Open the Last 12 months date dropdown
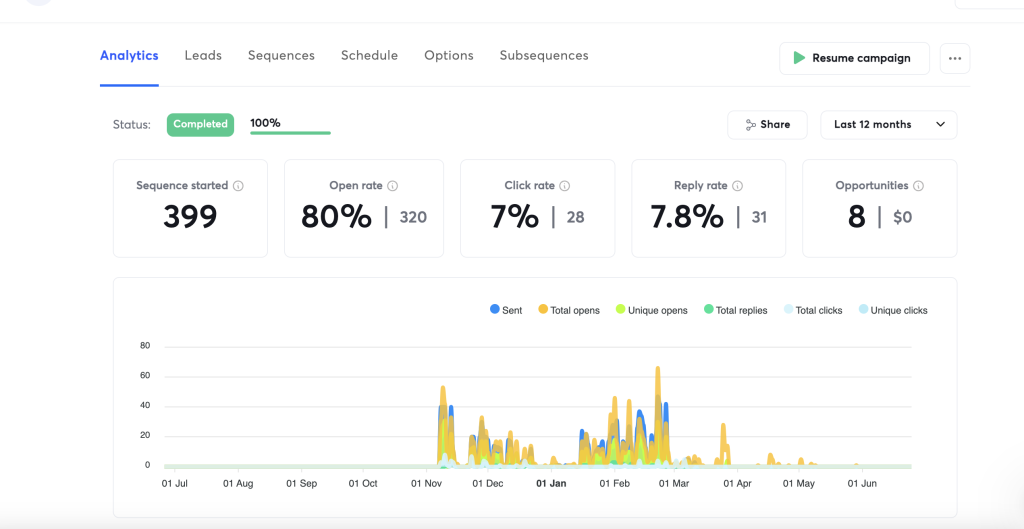Viewport: 1024px width, 529px height. coord(888,125)
